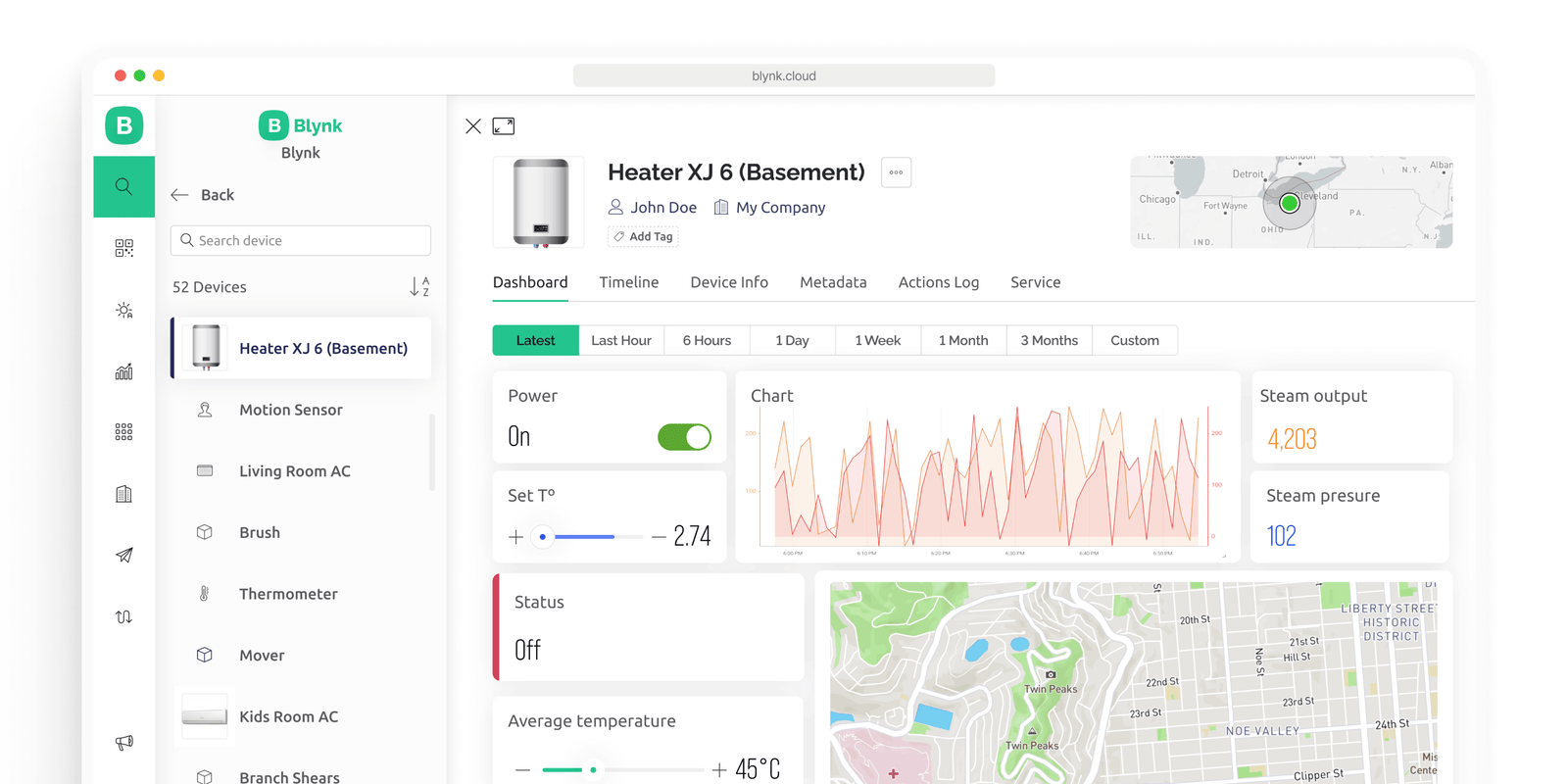Image resolution: width=1568 pixels, height=784 pixels.
Task: Select the 1 Month time range
Action: 963,340
